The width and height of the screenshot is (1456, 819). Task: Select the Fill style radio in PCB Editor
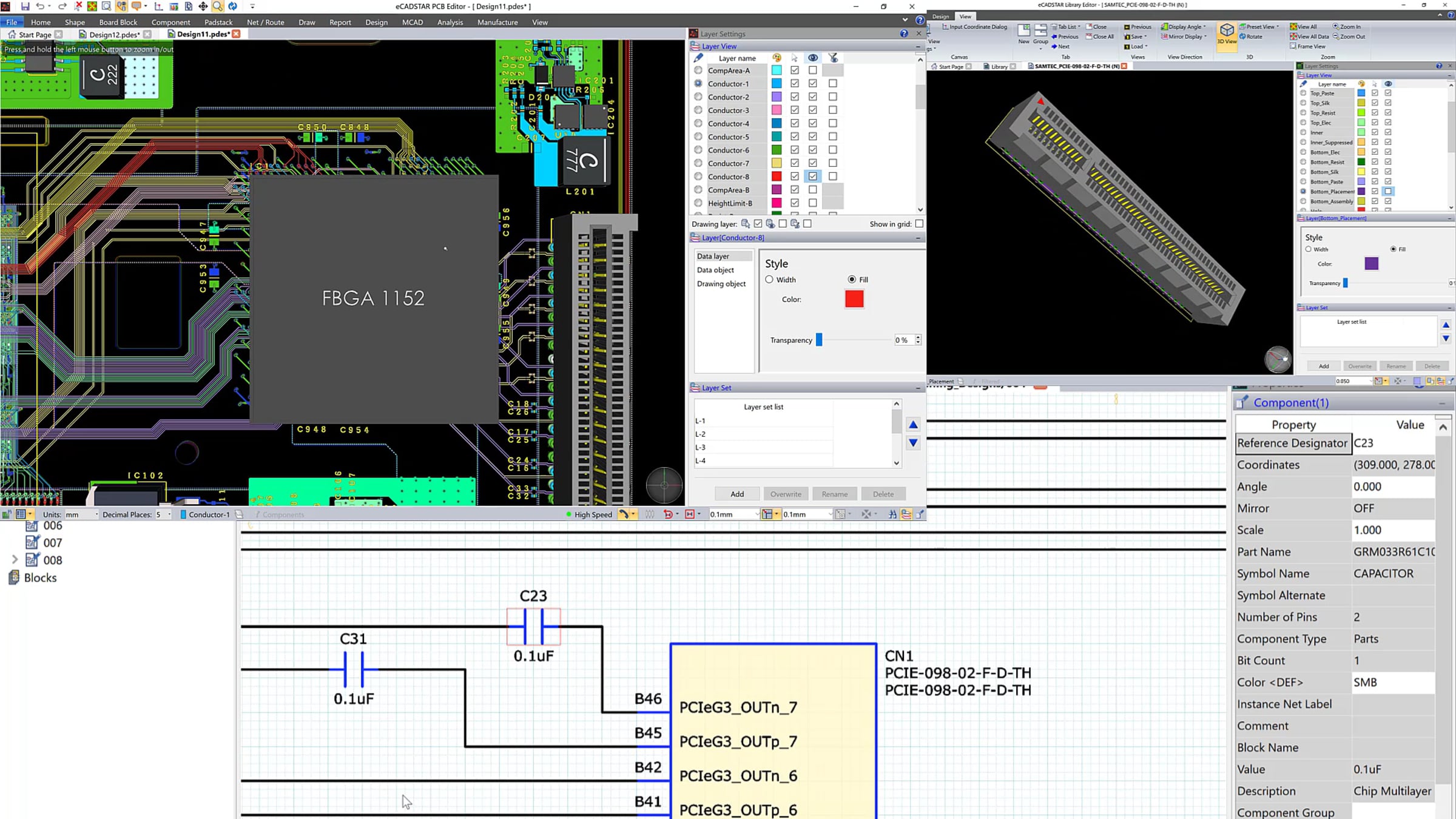852,280
